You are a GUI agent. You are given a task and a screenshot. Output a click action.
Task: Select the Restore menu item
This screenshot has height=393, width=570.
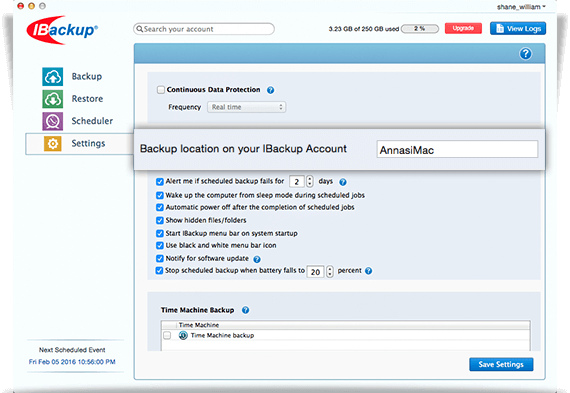pos(87,99)
